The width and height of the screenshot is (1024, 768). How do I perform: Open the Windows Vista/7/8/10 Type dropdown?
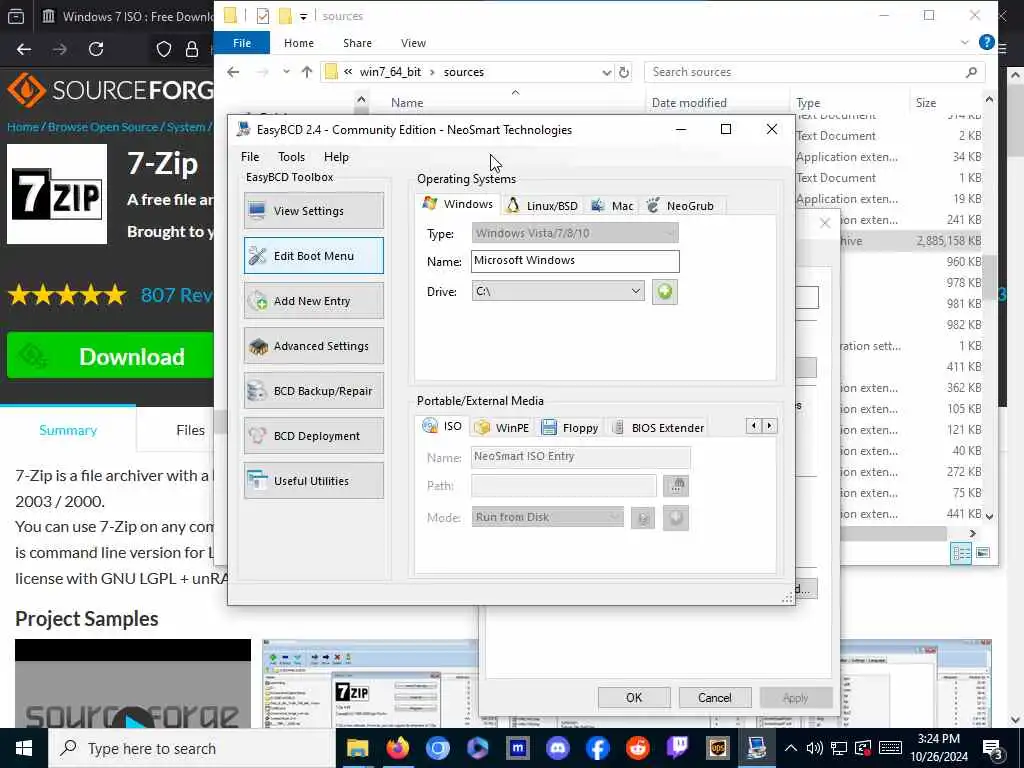[x=575, y=233]
